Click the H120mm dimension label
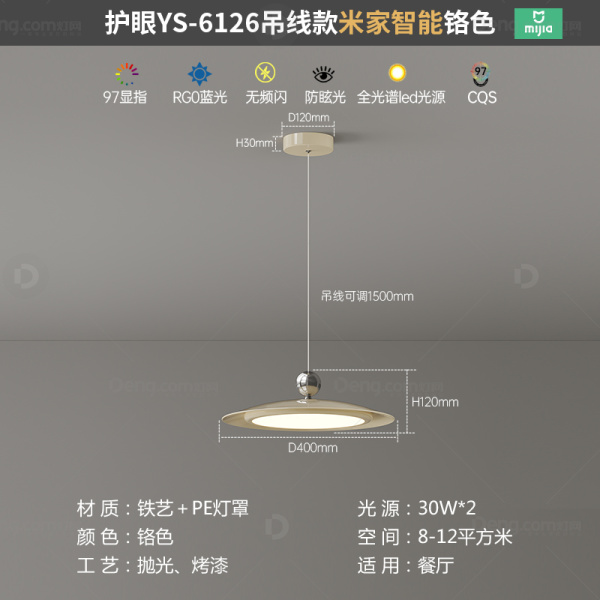 [435, 402]
